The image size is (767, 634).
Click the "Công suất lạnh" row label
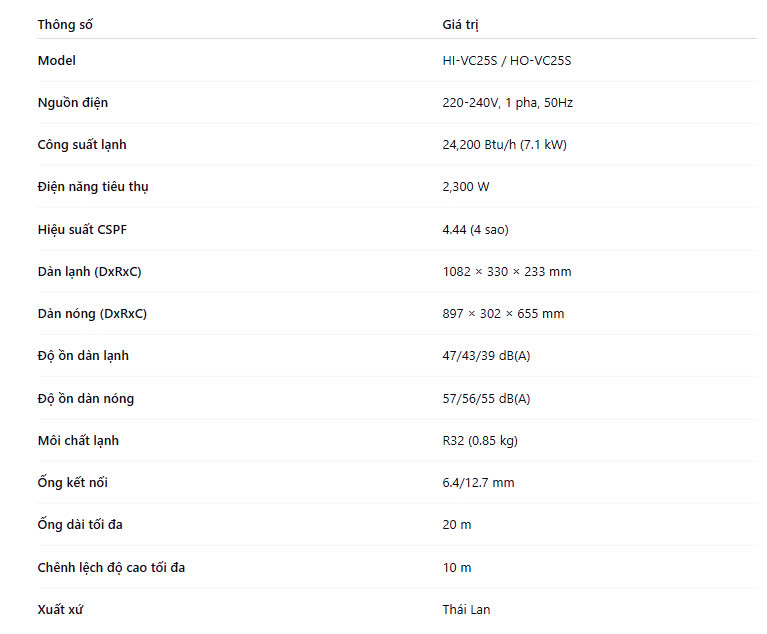pos(82,145)
